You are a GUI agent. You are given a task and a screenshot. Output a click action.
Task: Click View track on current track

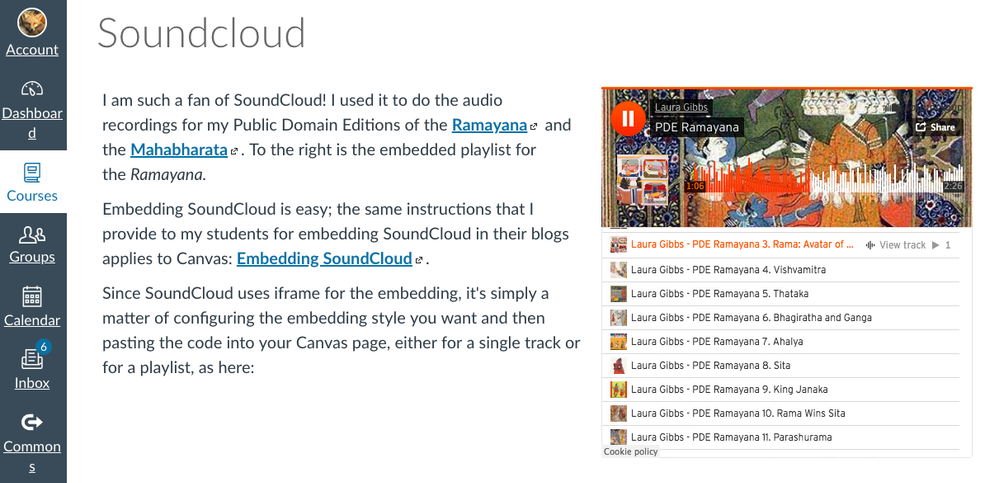[x=896, y=245]
